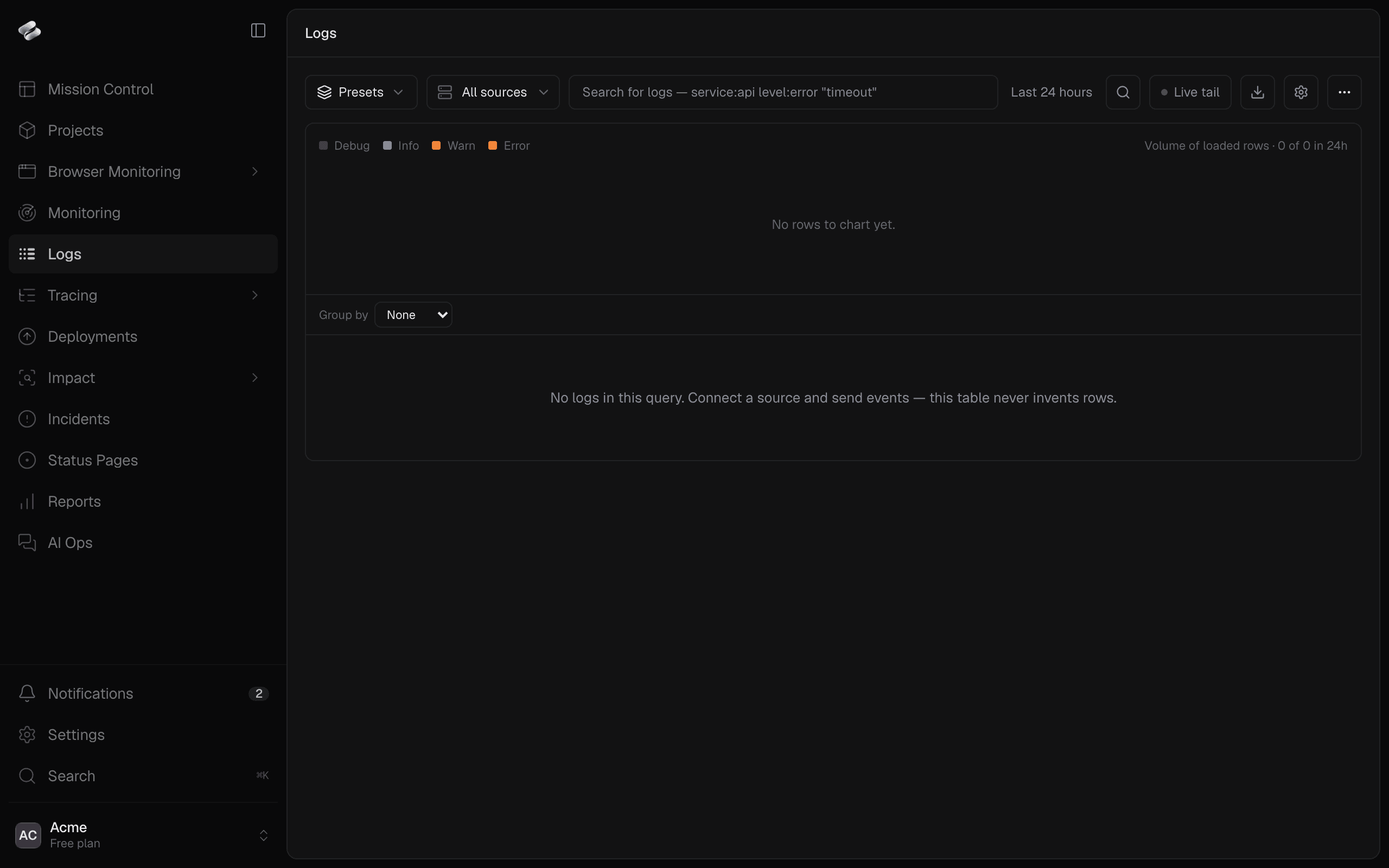Click the Monitoring radar icon
1389x868 pixels.
(x=27, y=213)
